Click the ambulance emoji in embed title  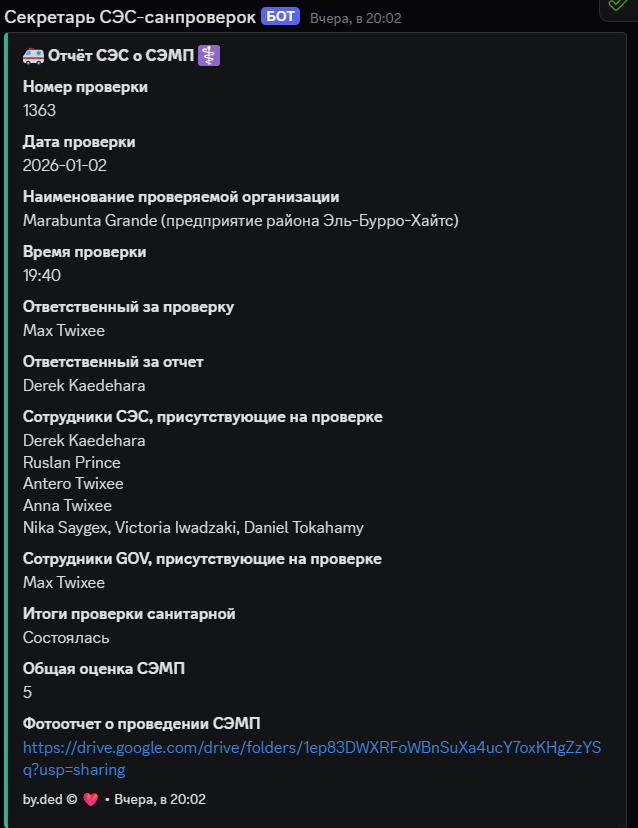coord(32,56)
